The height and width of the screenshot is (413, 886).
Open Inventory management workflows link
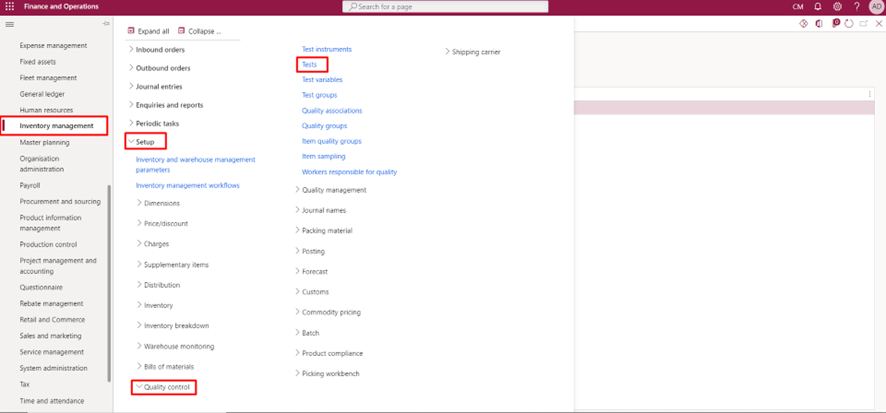point(188,185)
